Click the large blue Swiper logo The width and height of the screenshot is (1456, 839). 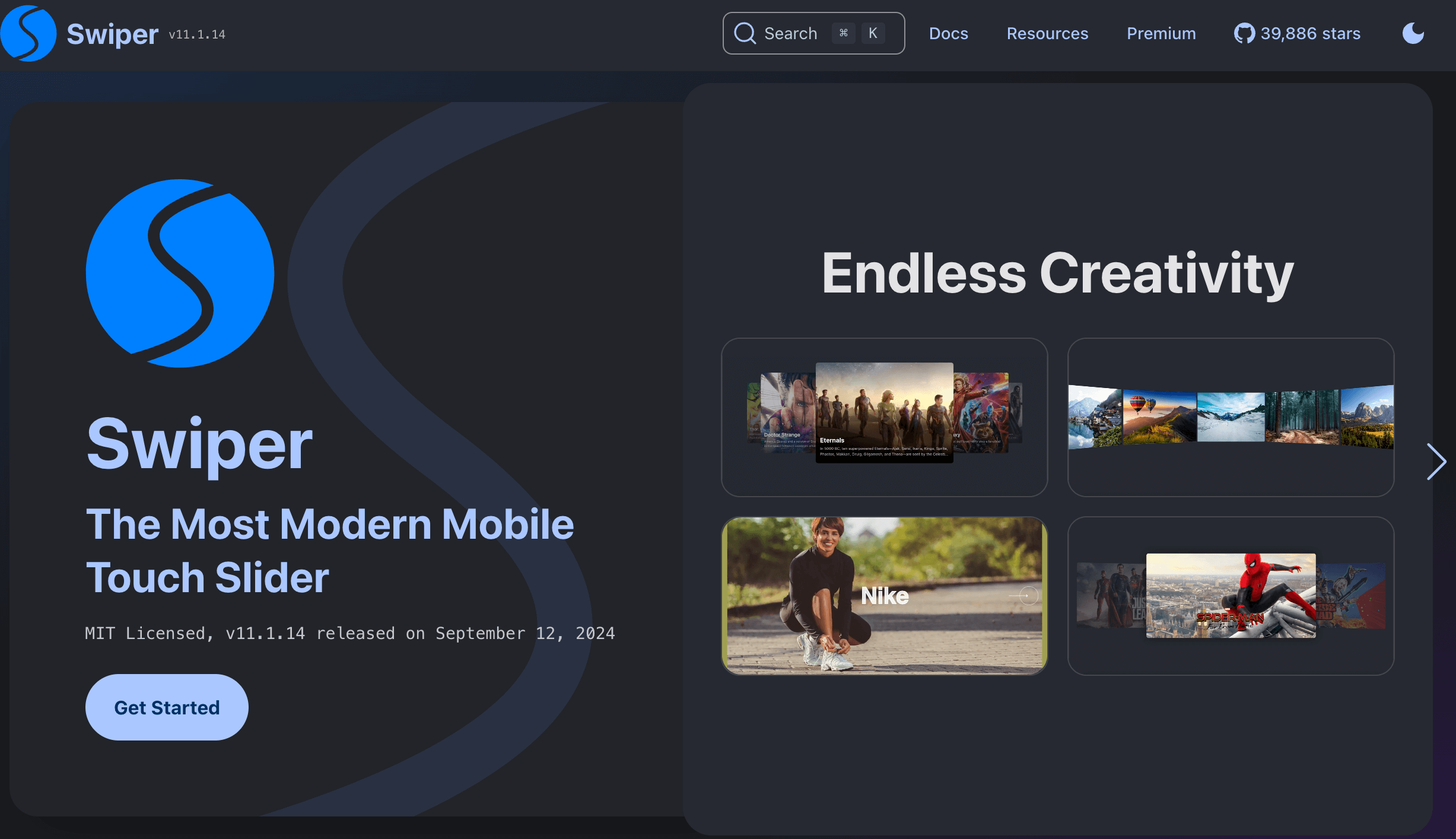tap(180, 273)
